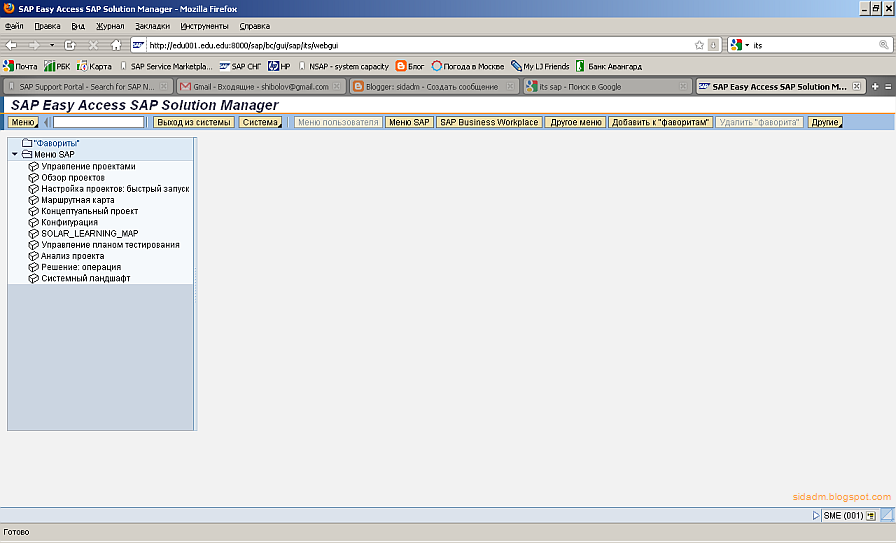Click Добавить к "фаворитам" button
Viewport: 896px width, 543px height.
click(661, 122)
